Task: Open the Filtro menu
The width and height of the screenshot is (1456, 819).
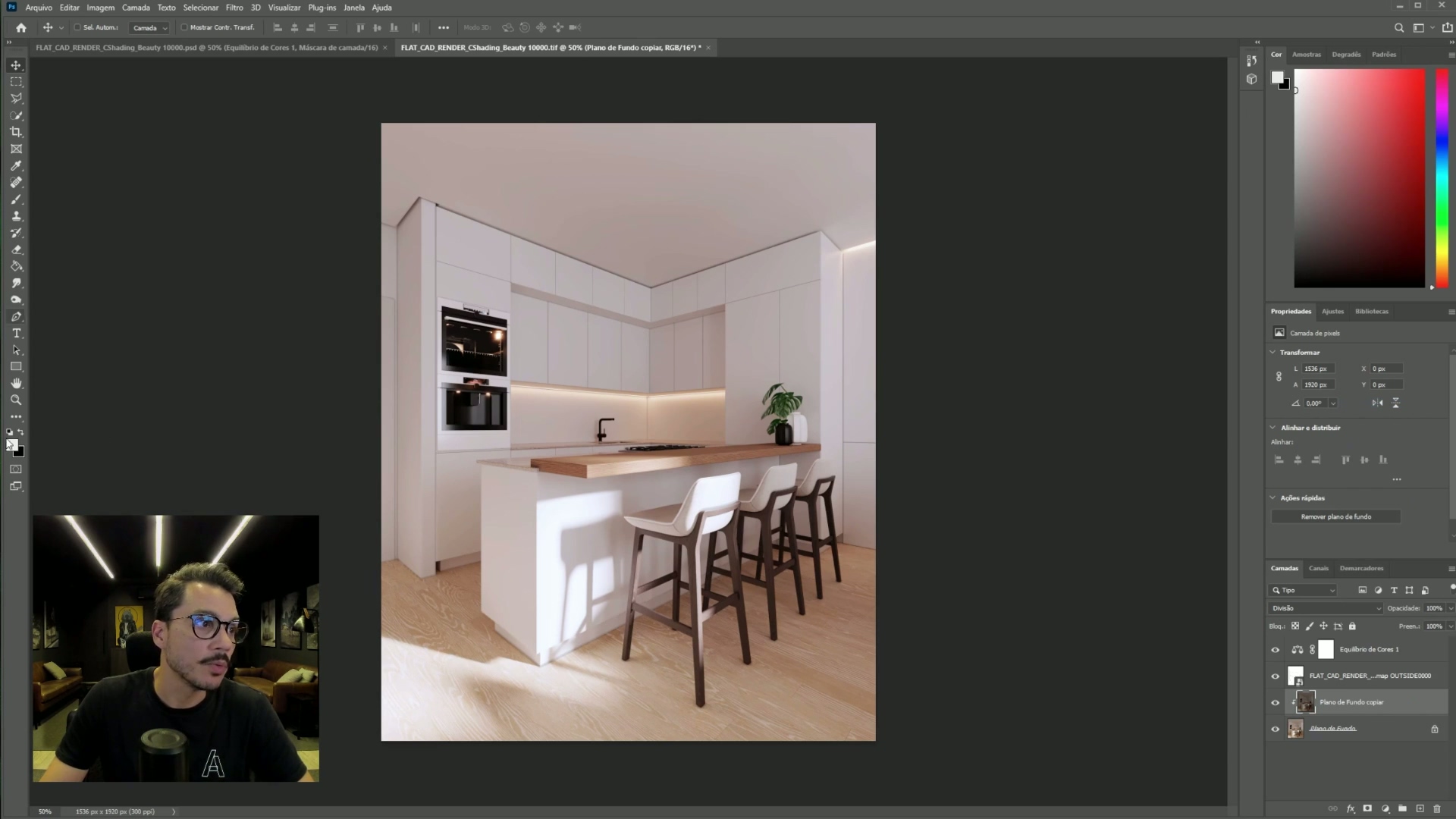Action: [x=234, y=8]
